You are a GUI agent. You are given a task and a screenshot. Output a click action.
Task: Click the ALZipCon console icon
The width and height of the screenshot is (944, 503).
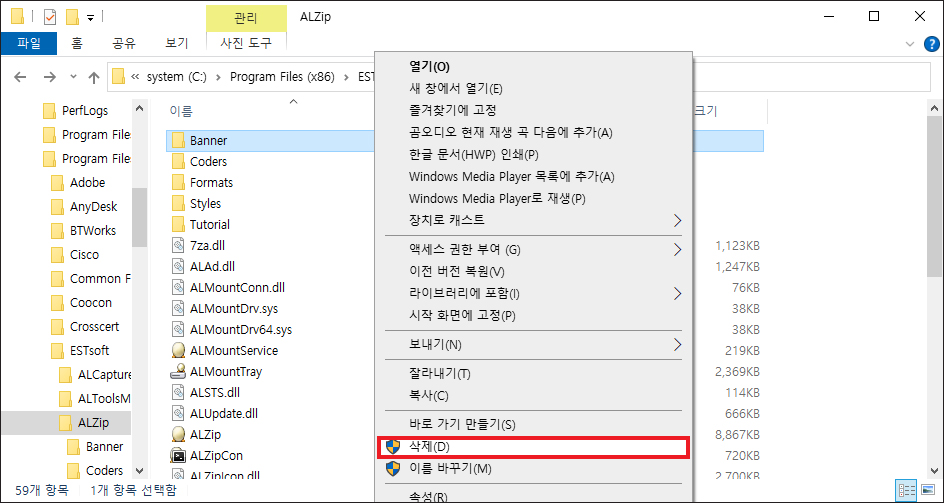coord(178,455)
